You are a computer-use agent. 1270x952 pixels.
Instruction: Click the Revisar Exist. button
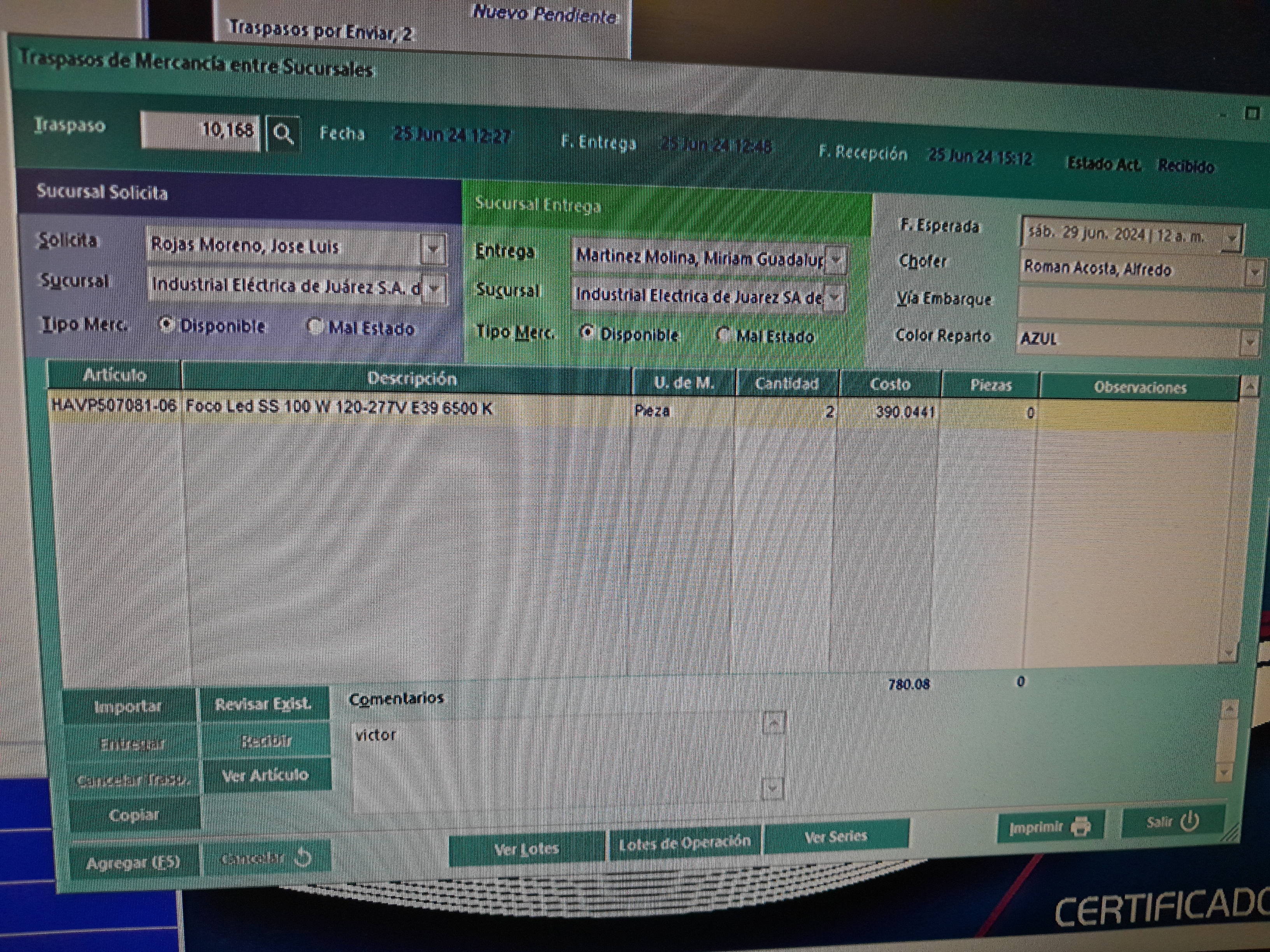coord(263,703)
